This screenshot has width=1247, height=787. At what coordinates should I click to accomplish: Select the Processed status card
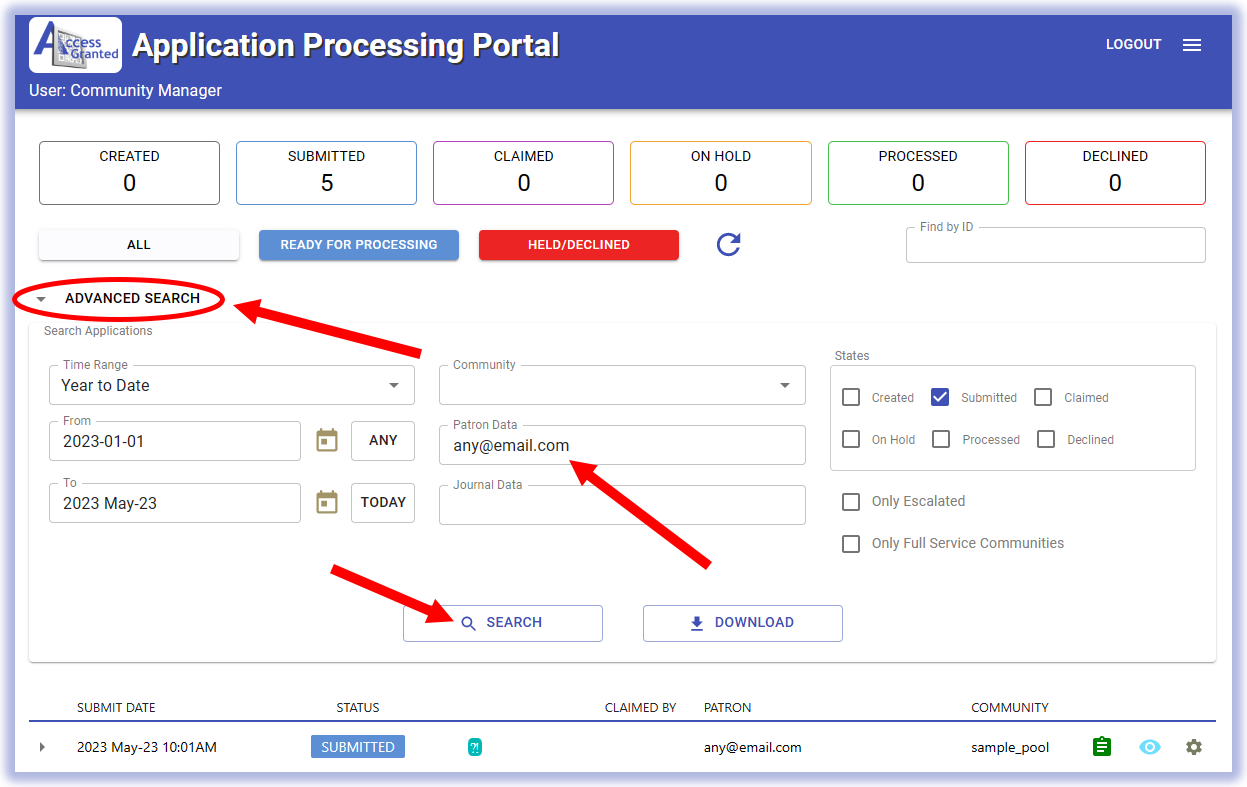tap(918, 173)
